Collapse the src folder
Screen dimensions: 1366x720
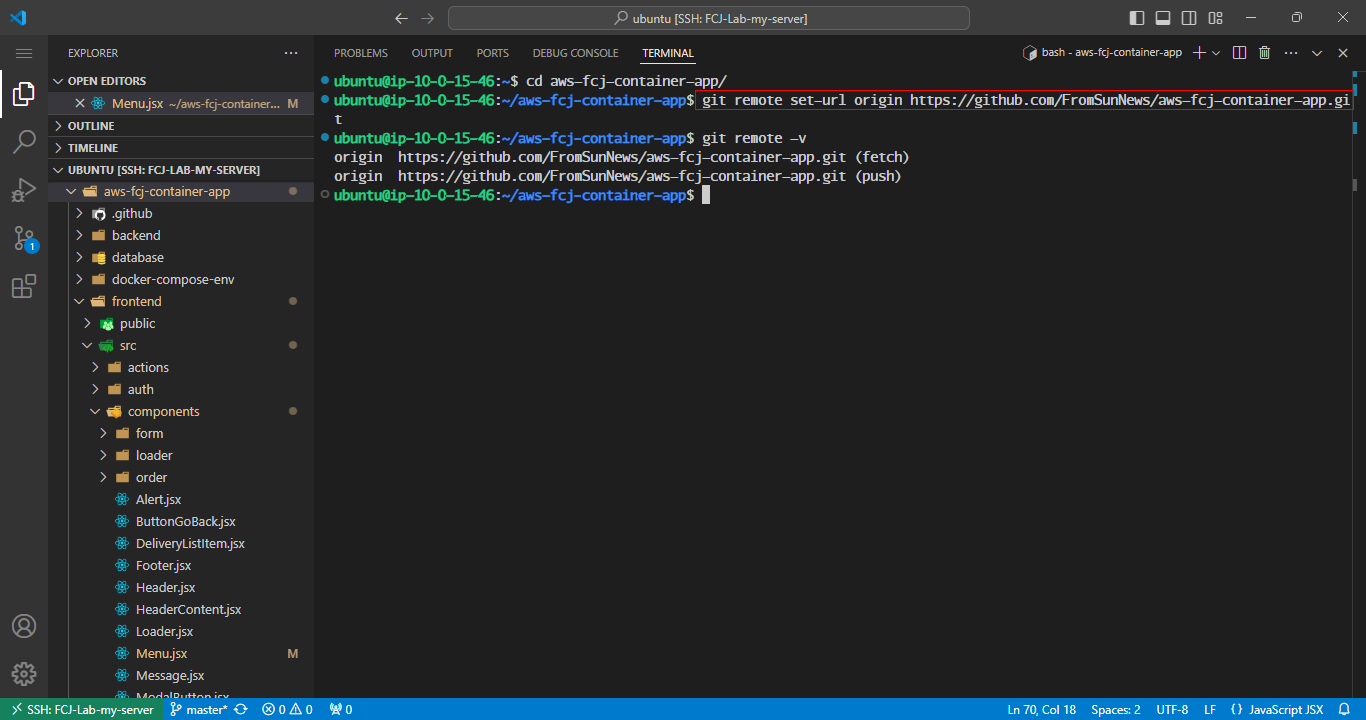(181, 346)
